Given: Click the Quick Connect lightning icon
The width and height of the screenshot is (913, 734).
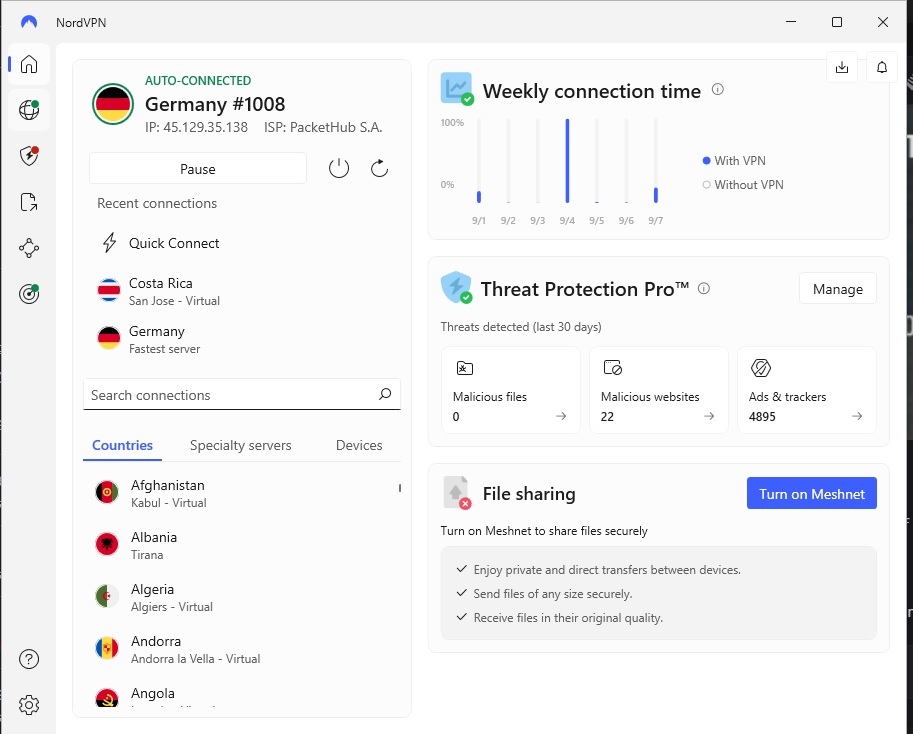Looking at the screenshot, I should pyautogui.click(x=109, y=243).
